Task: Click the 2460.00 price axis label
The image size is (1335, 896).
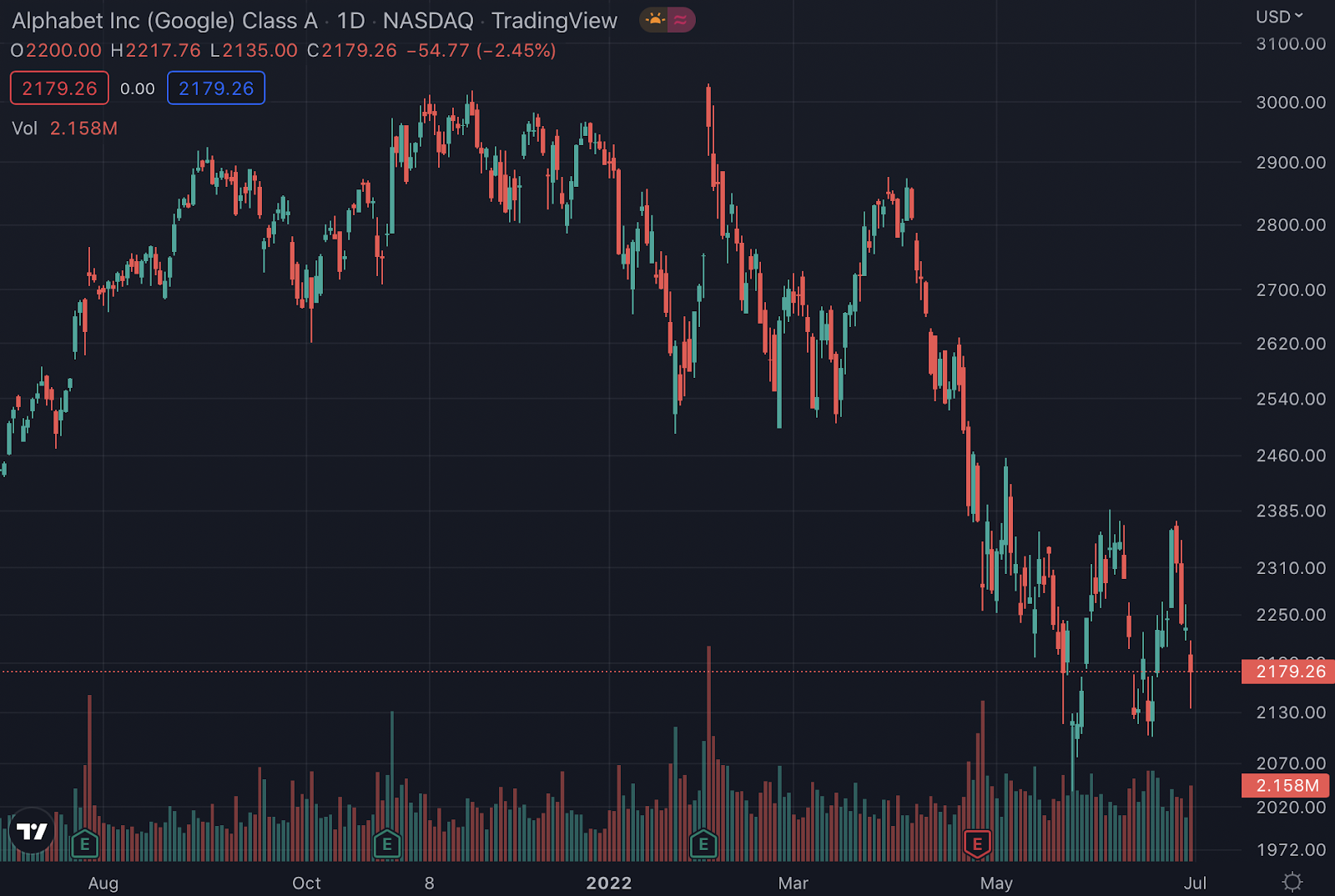Action: (1291, 456)
